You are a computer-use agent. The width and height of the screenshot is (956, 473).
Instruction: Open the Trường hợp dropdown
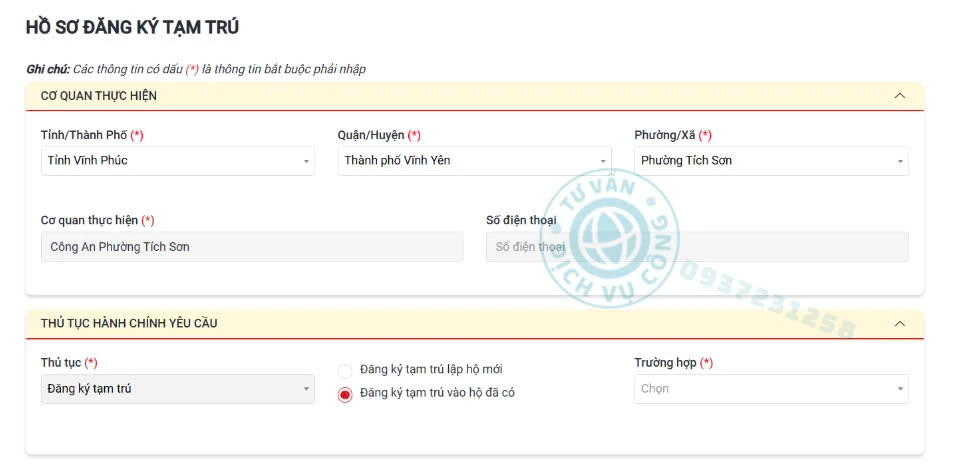(x=771, y=389)
